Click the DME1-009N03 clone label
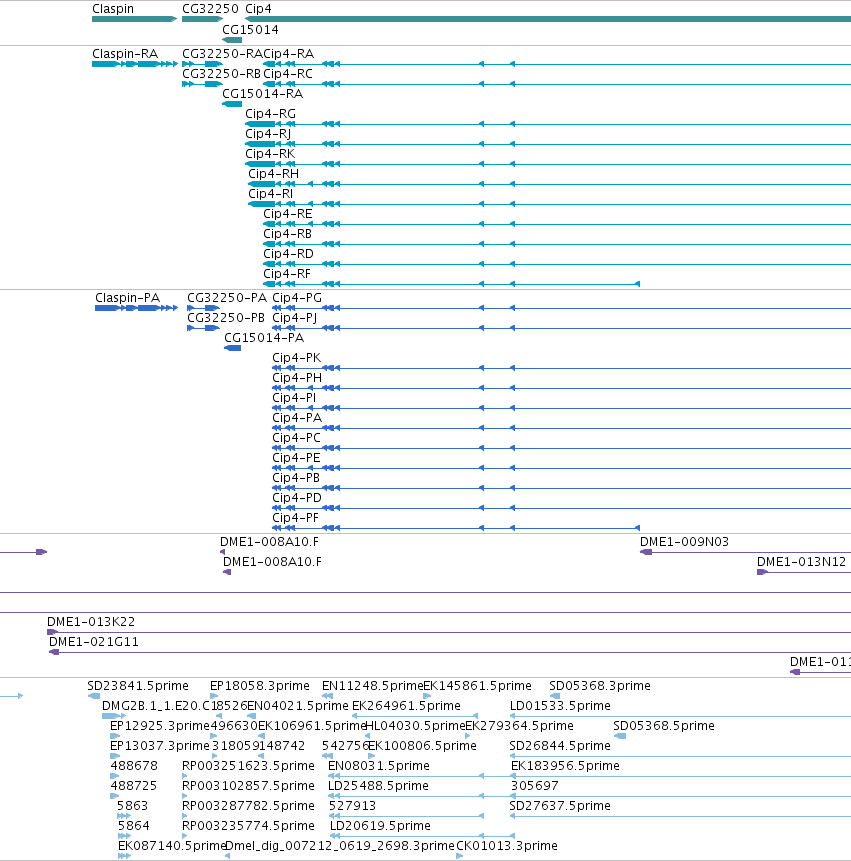 tap(685, 542)
